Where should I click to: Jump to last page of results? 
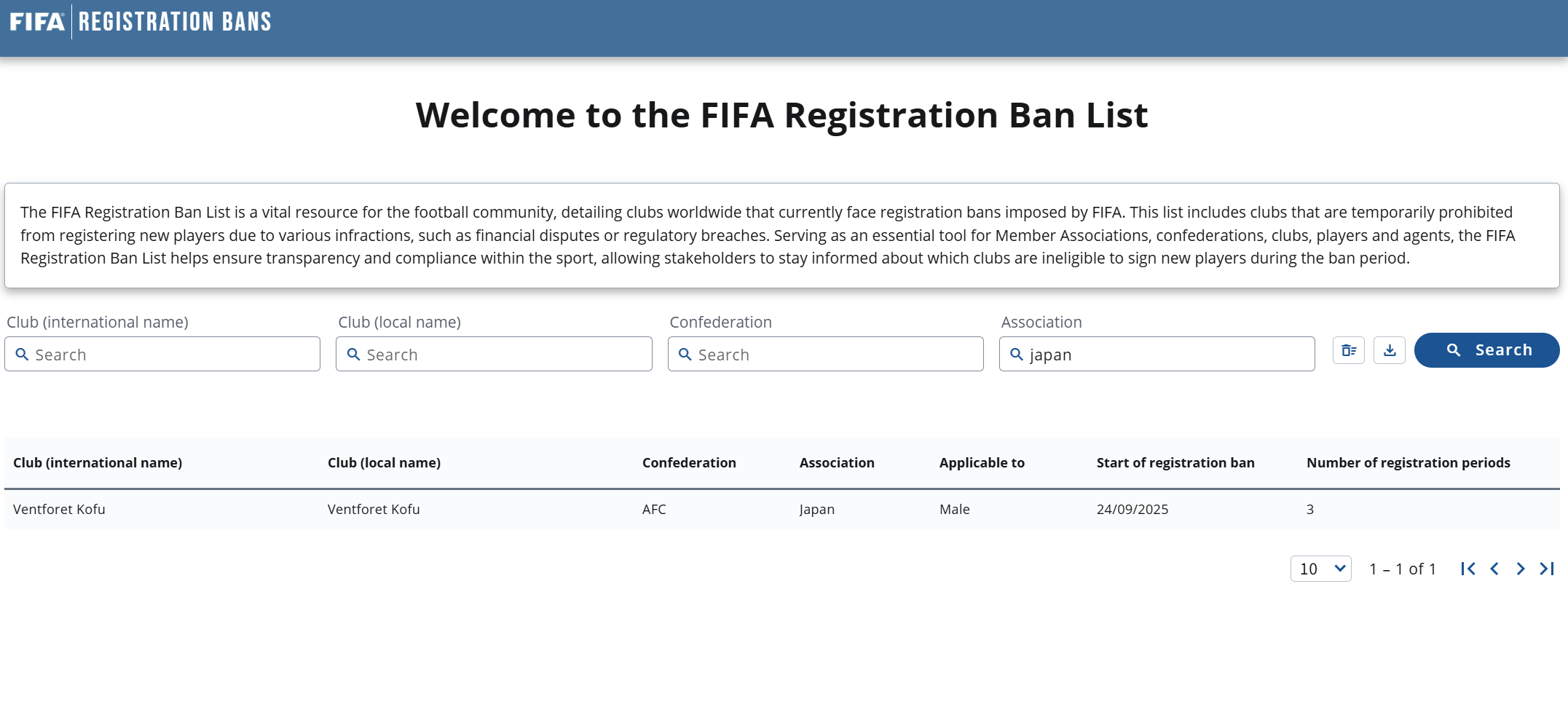(x=1547, y=569)
